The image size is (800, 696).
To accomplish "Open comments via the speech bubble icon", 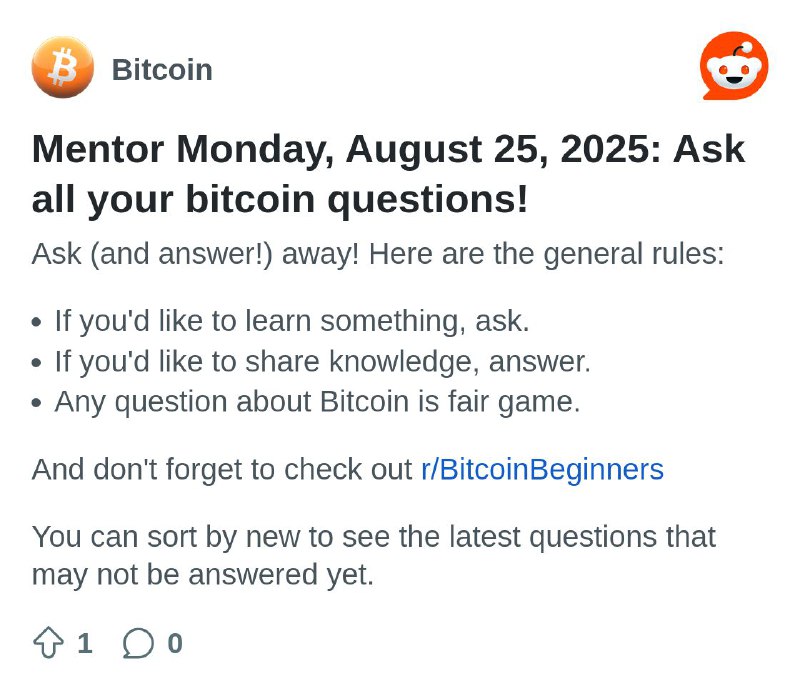I will (x=138, y=643).
